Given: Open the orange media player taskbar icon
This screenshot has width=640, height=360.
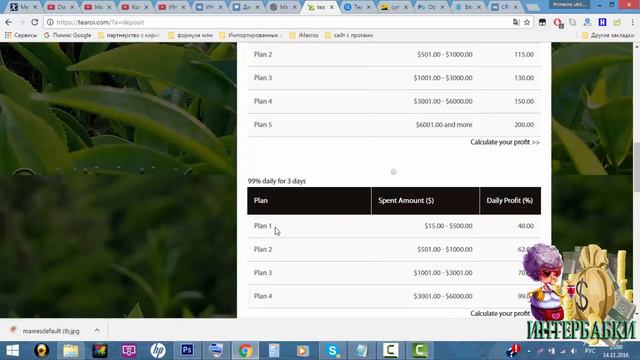Looking at the screenshot, I should 303,350.
